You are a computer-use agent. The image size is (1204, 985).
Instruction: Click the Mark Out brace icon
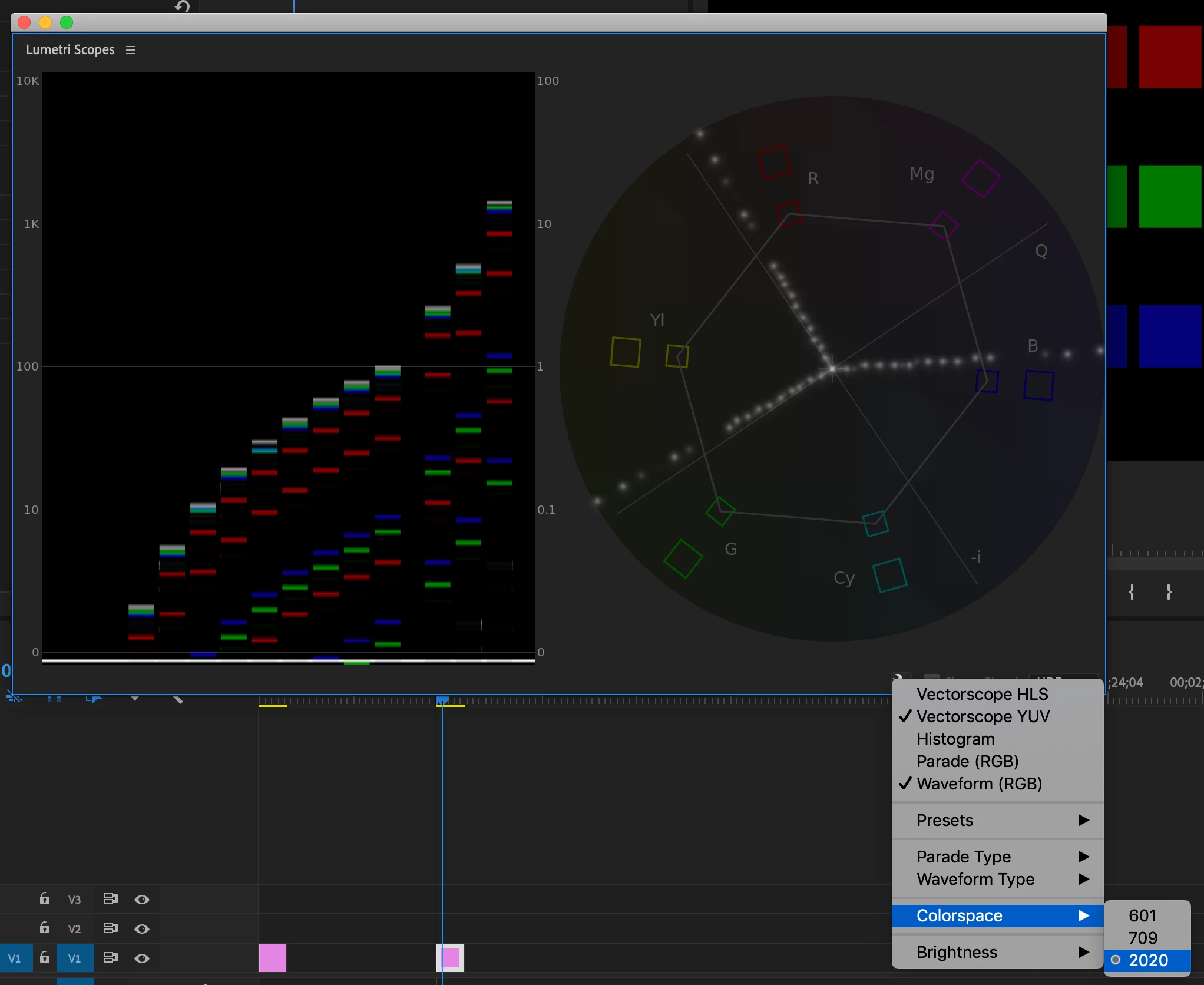click(x=1169, y=592)
